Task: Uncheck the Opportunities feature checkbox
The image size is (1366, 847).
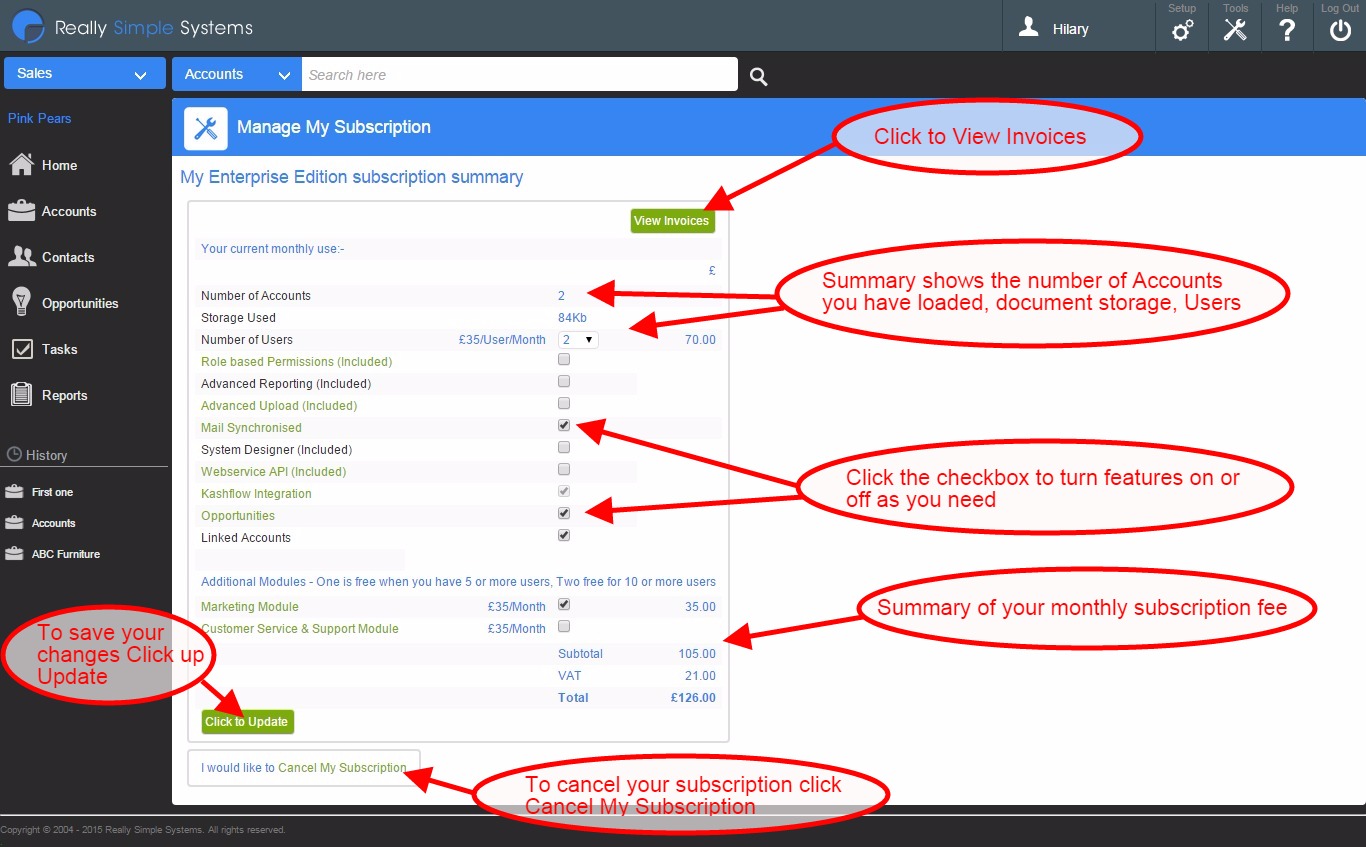Action: [x=564, y=513]
